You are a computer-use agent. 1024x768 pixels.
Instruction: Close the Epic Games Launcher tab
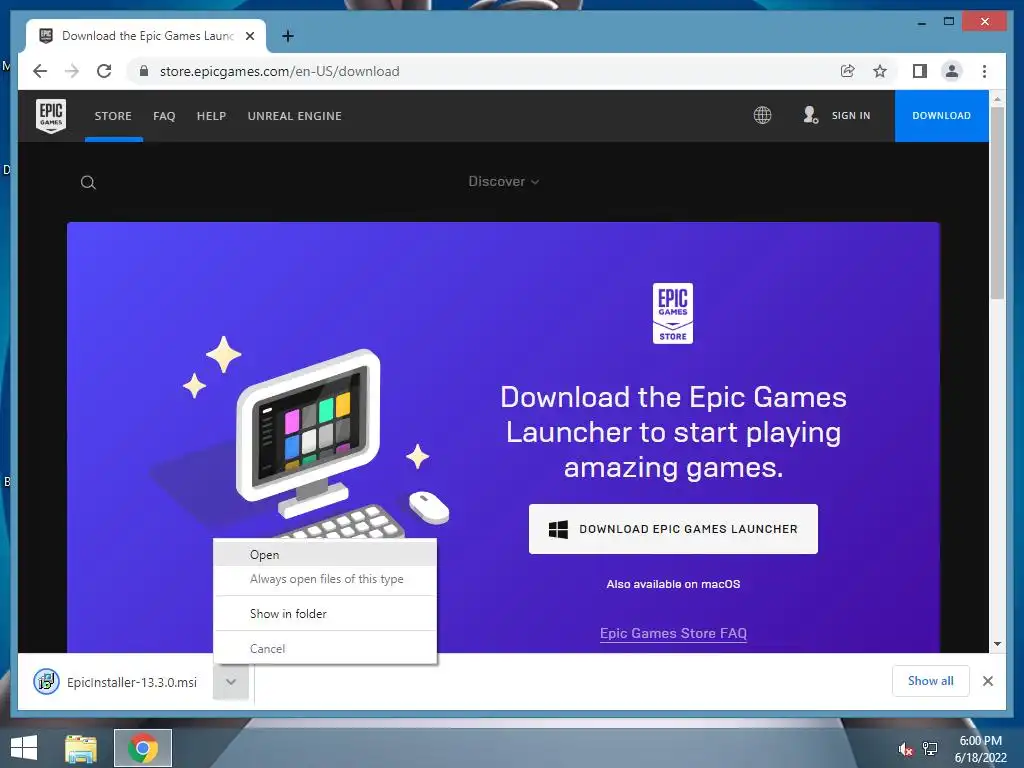click(249, 36)
